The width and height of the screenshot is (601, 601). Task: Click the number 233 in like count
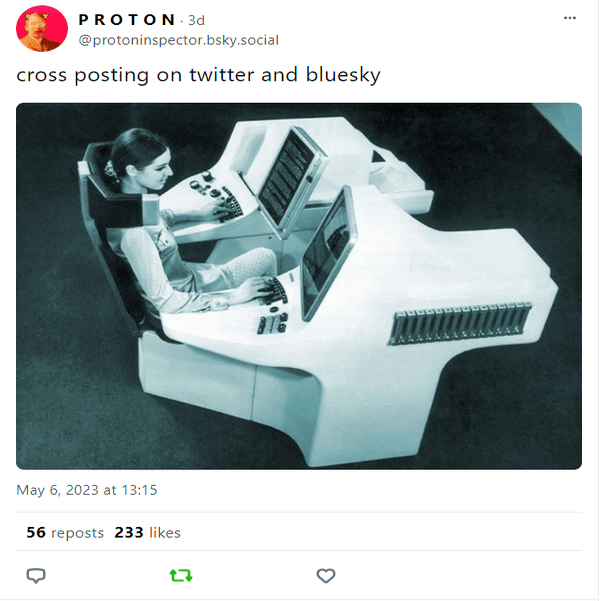point(129,533)
